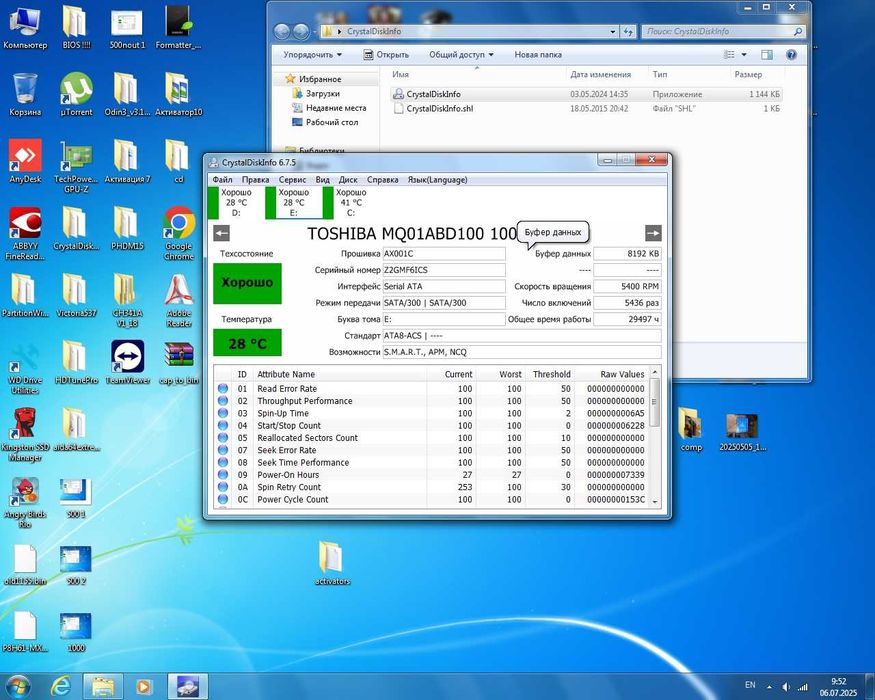Viewport: 875px width, 700px height.
Task: Open the Язык(Language) menu
Action: [438, 180]
